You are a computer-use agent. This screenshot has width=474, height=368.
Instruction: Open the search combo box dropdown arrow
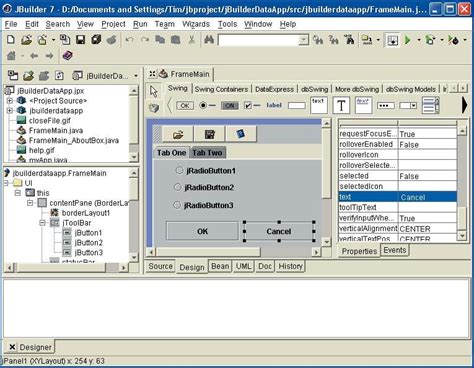pyautogui.click(x=304, y=40)
